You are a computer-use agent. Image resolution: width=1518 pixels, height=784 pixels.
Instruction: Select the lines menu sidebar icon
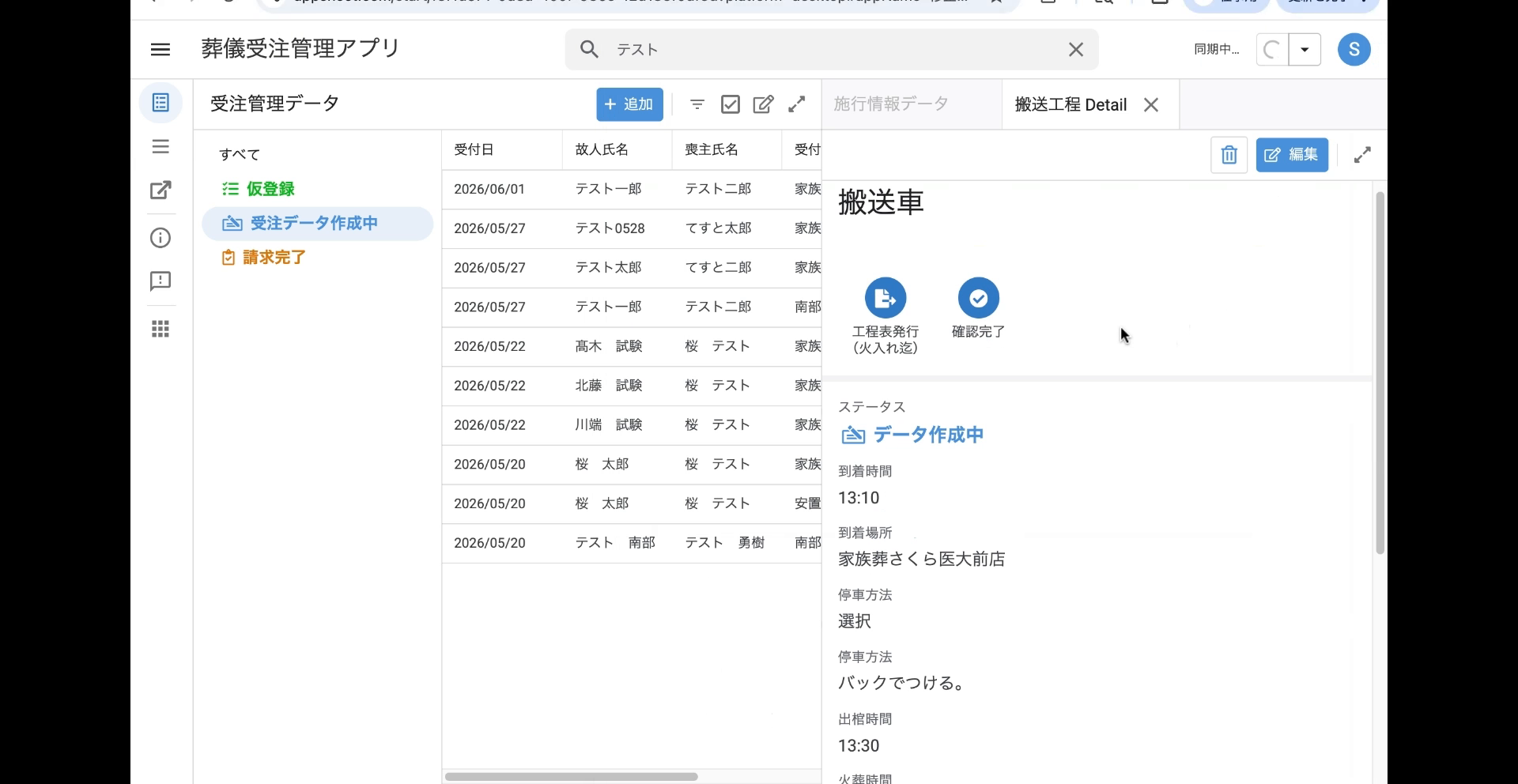tap(160, 147)
